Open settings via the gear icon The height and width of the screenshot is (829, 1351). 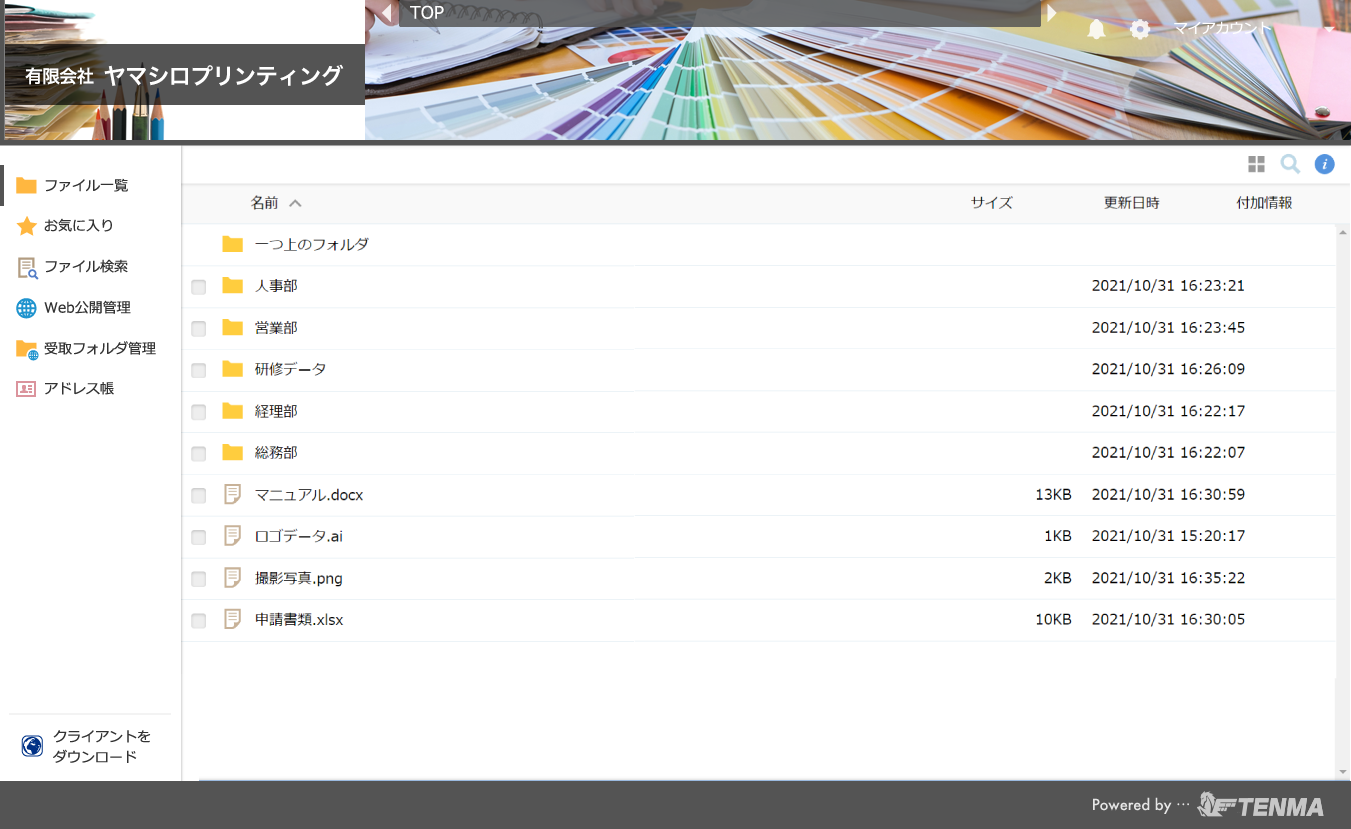click(x=1140, y=29)
